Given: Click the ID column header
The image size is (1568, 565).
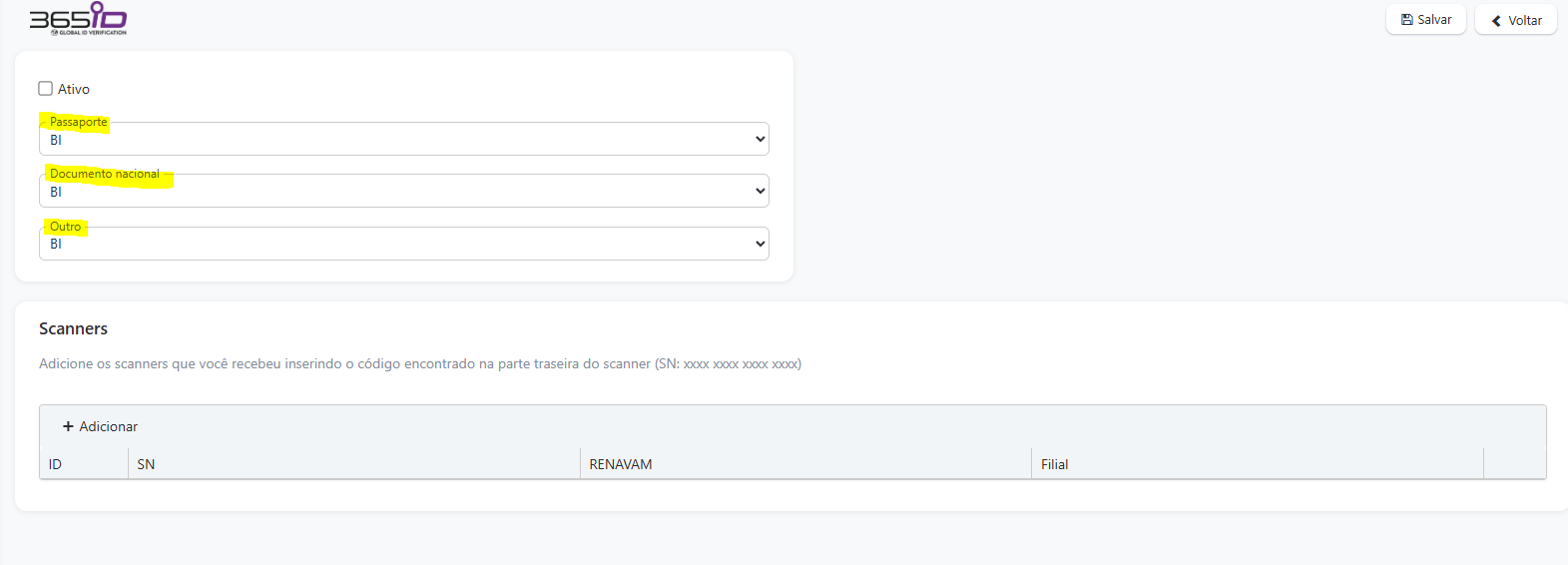Looking at the screenshot, I should (x=56, y=464).
